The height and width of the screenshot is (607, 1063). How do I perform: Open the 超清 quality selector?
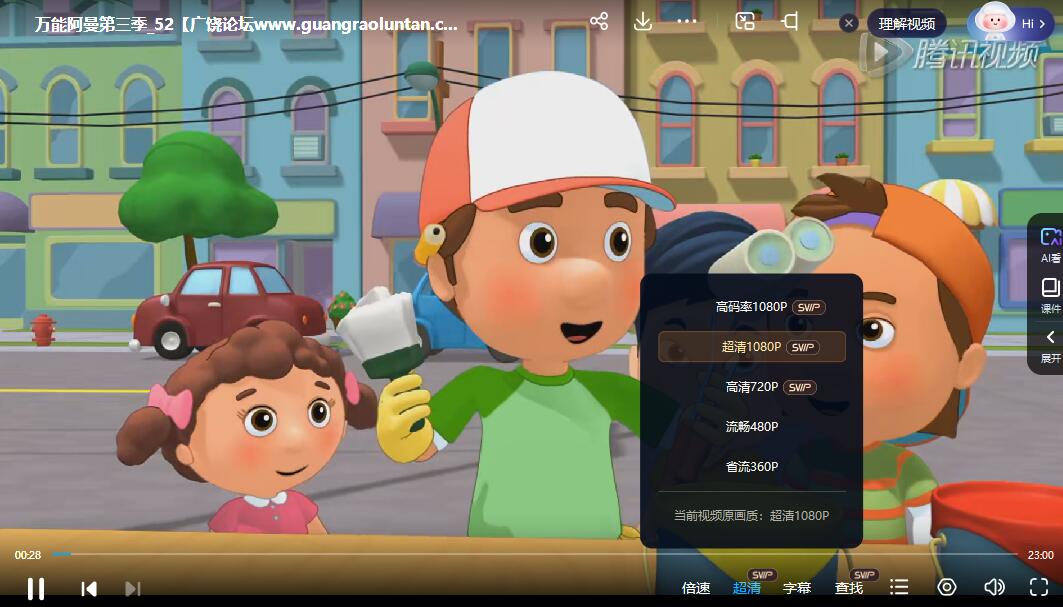pyautogui.click(x=746, y=588)
